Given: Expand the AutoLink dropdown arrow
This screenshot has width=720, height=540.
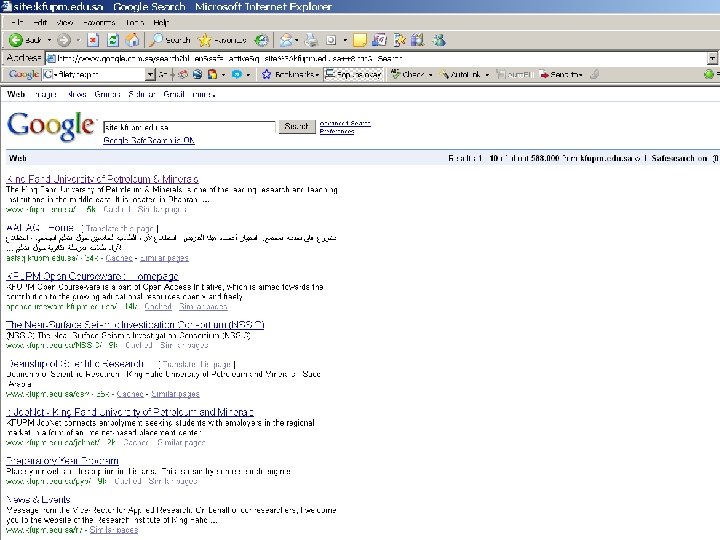Looking at the screenshot, I should [487, 75].
